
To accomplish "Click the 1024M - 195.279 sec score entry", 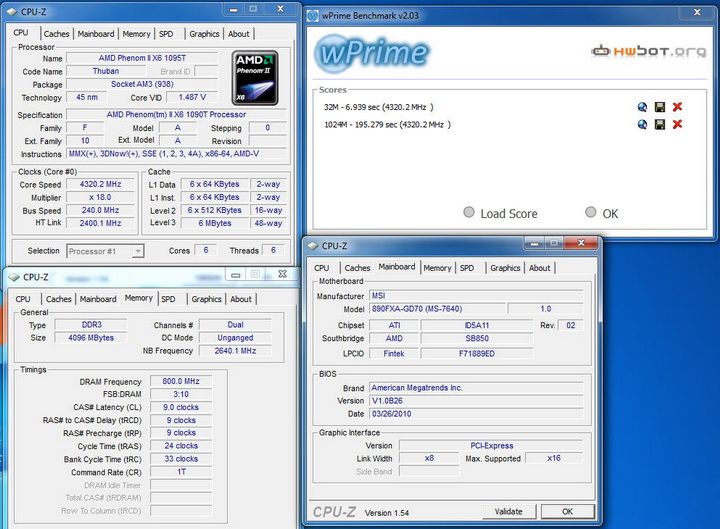I will tap(388, 124).
